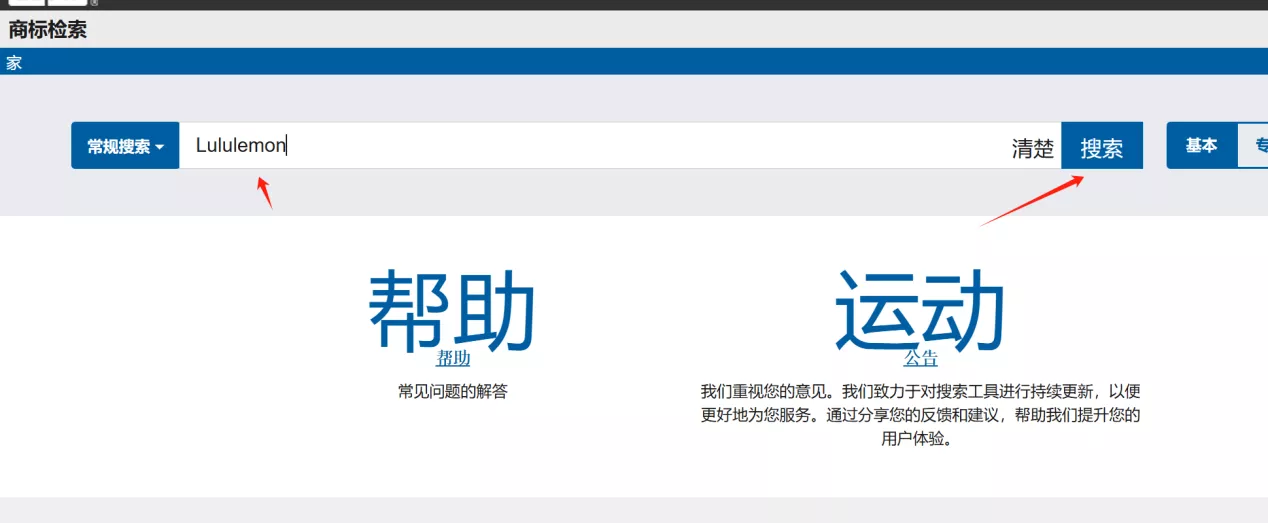Viewport: 1268px width, 523px height.
Task: Switch to the partially visible 专 mode
Action: [x=1254, y=146]
